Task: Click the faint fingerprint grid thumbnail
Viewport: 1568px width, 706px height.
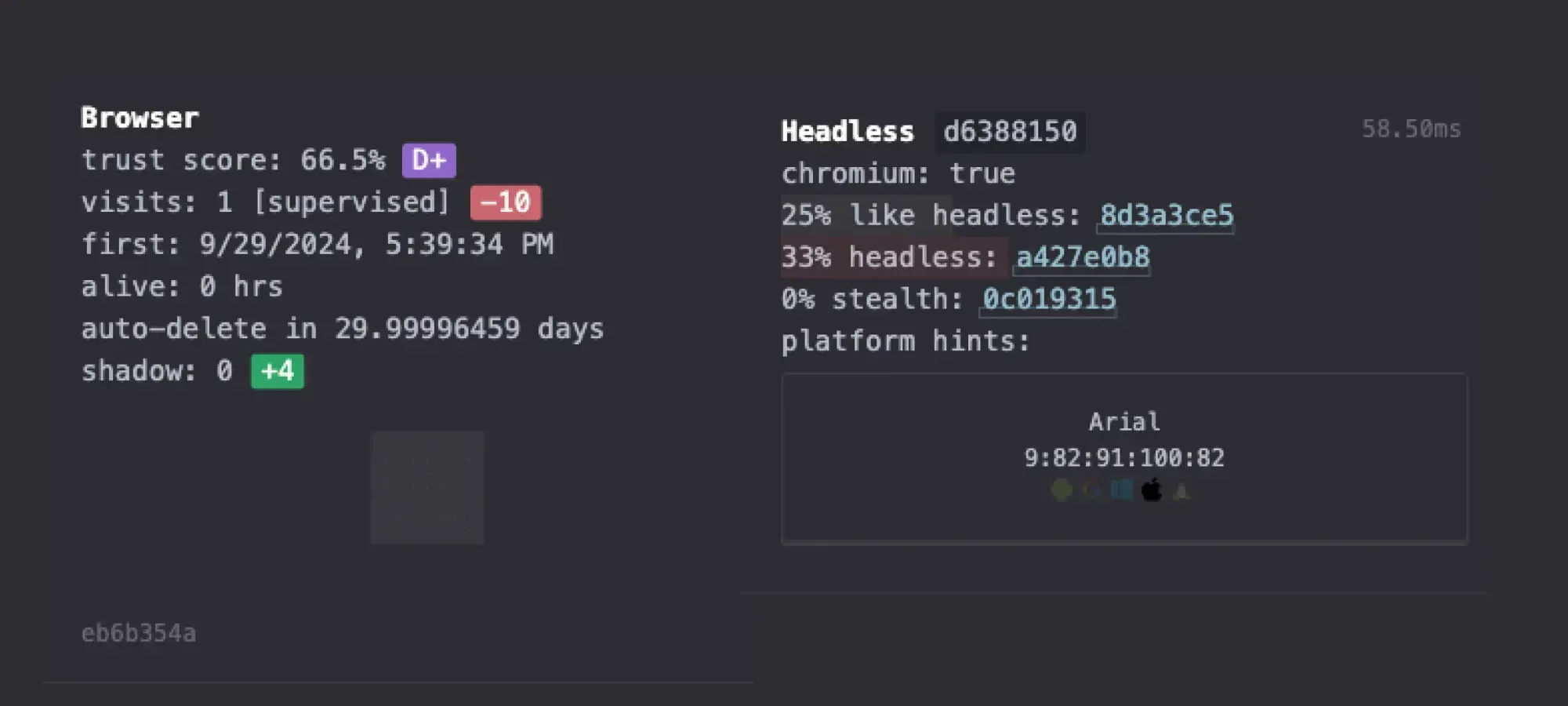Action: click(x=427, y=486)
